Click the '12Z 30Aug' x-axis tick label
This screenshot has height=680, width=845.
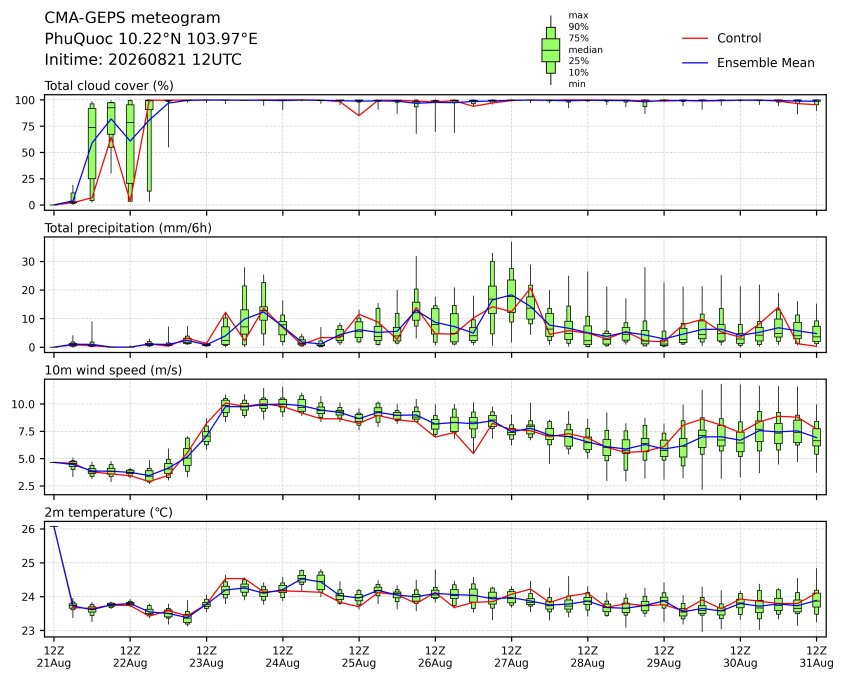click(x=740, y=657)
